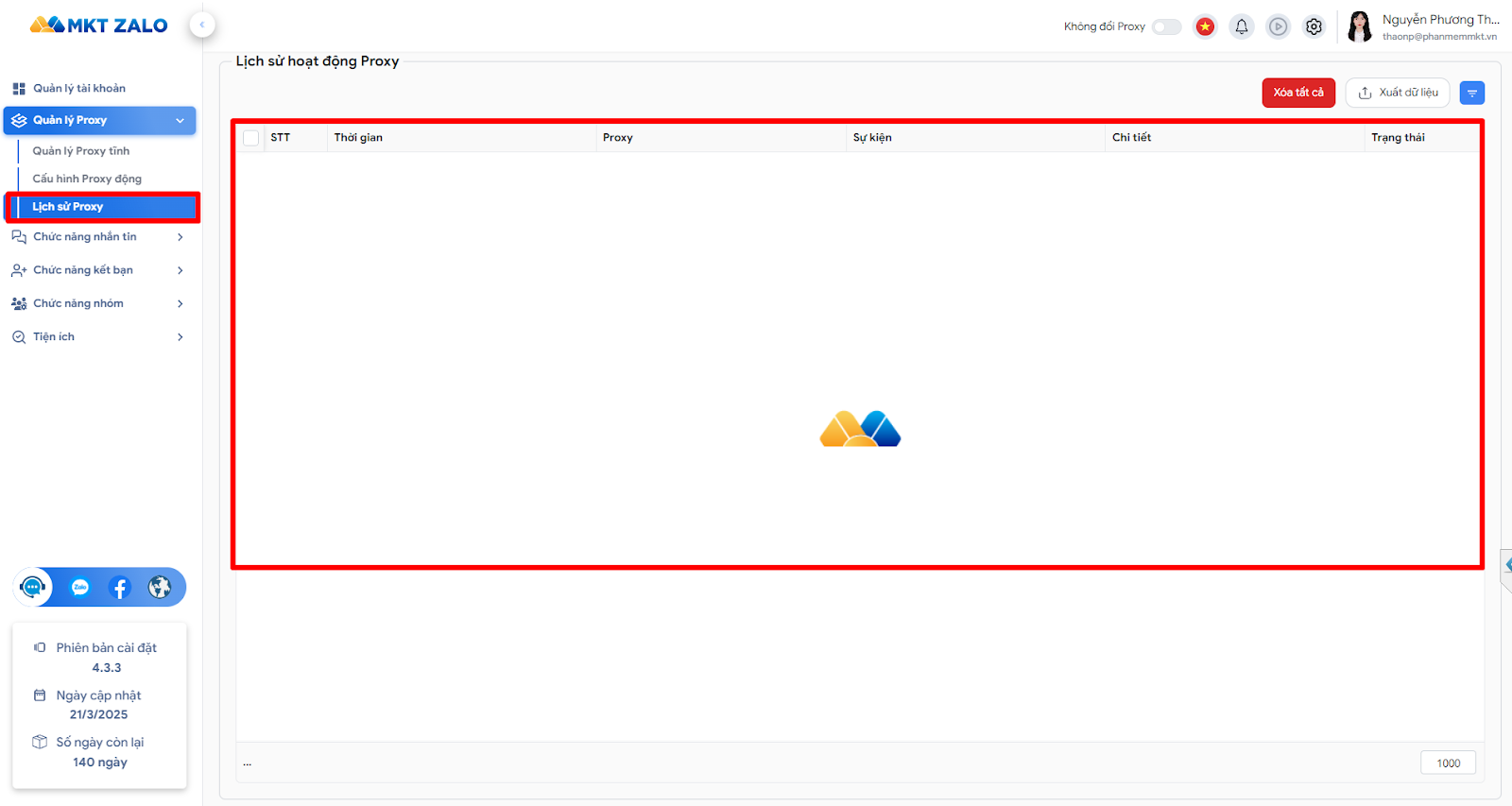Click the thaonp@phanmemmkt.vn email text
Image resolution: width=1512 pixels, height=806 pixels.
(x=1439, y=37)
